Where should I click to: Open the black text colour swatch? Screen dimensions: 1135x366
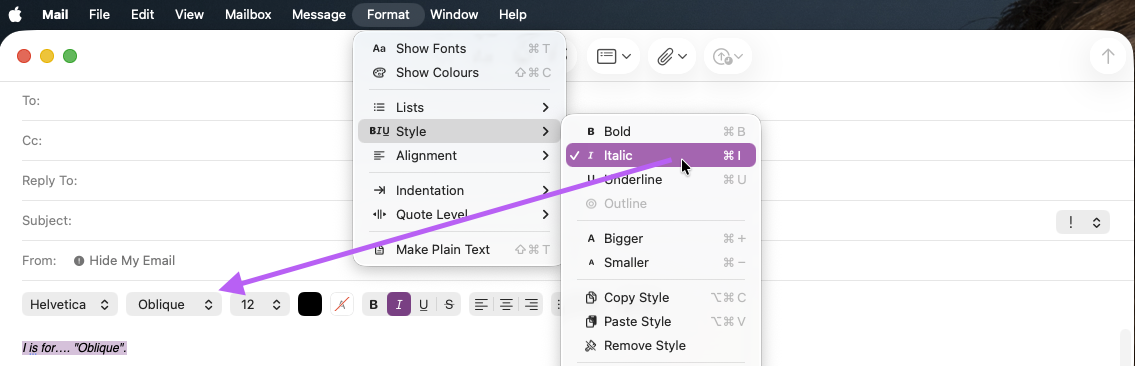coord(310,305)
